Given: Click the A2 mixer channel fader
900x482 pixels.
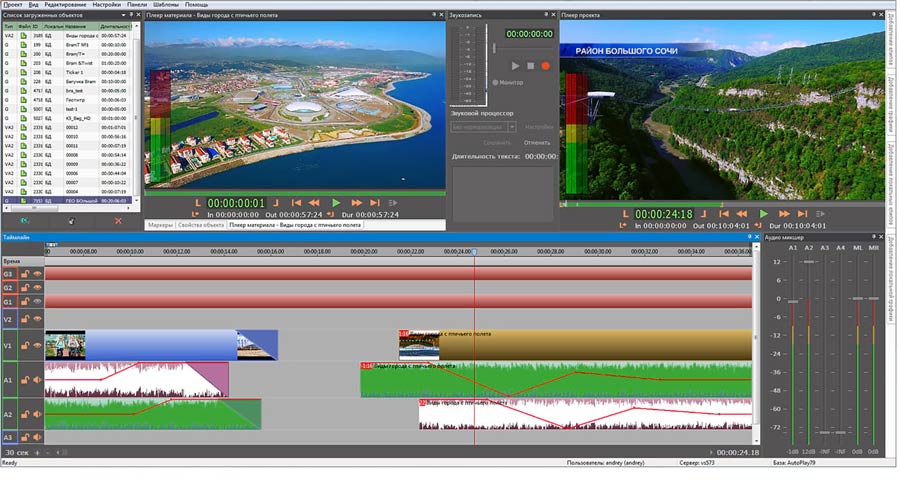Looking at the screenshot, I should coord(809,262).
